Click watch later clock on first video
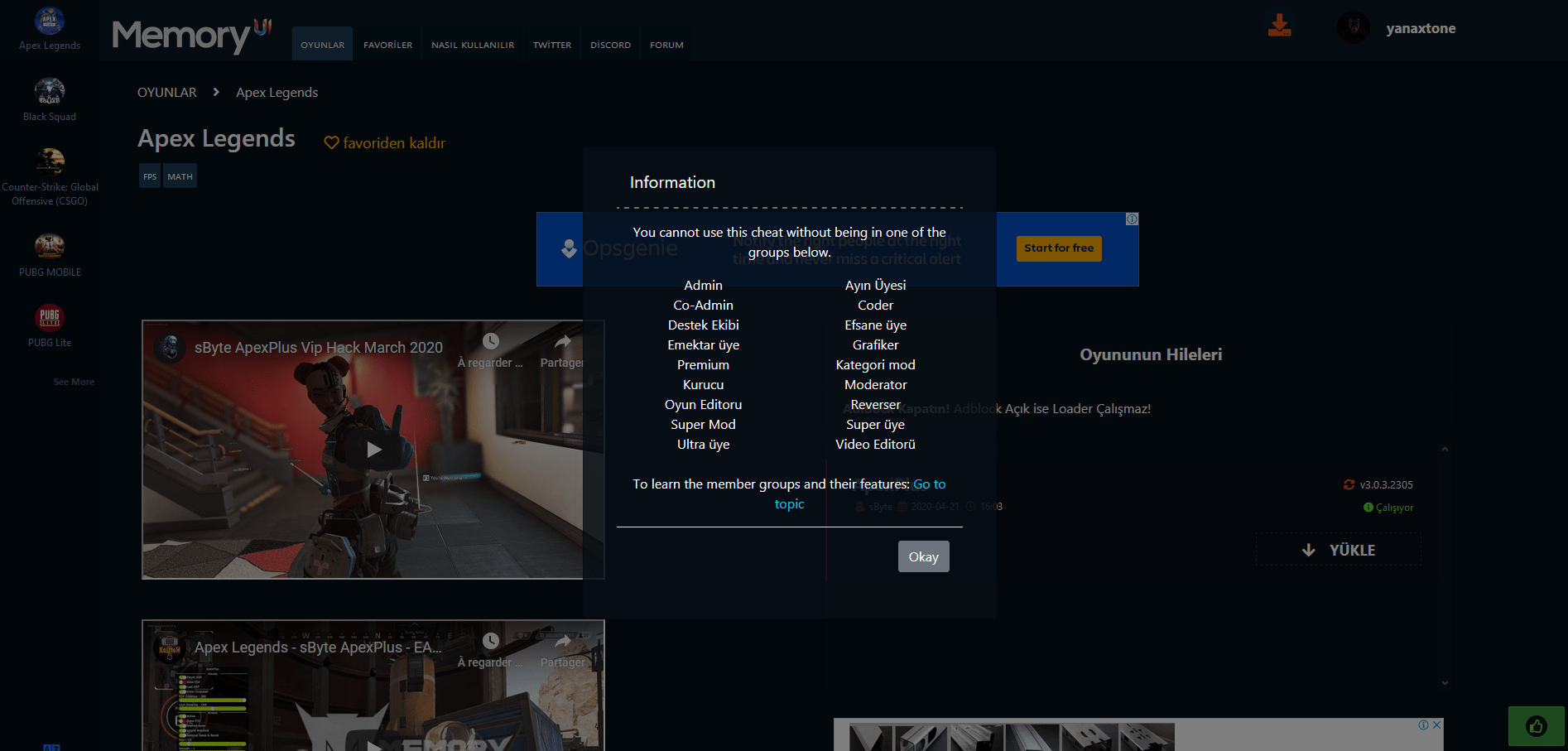Image resolution: width=1568 pixels, height=751 pixels. [491, 341]
